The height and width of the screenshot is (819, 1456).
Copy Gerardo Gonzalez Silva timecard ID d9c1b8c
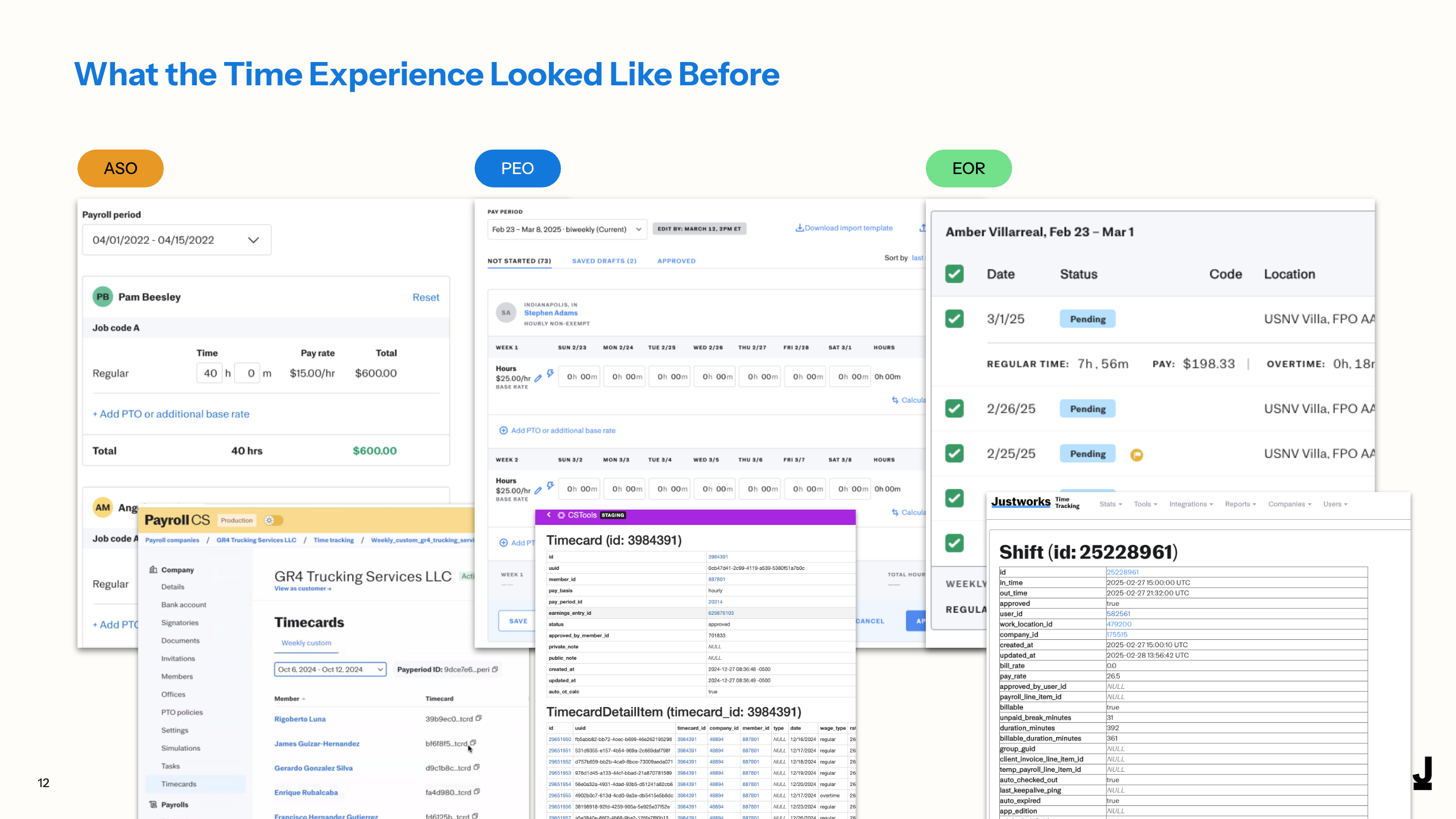(x=477, y=767)
